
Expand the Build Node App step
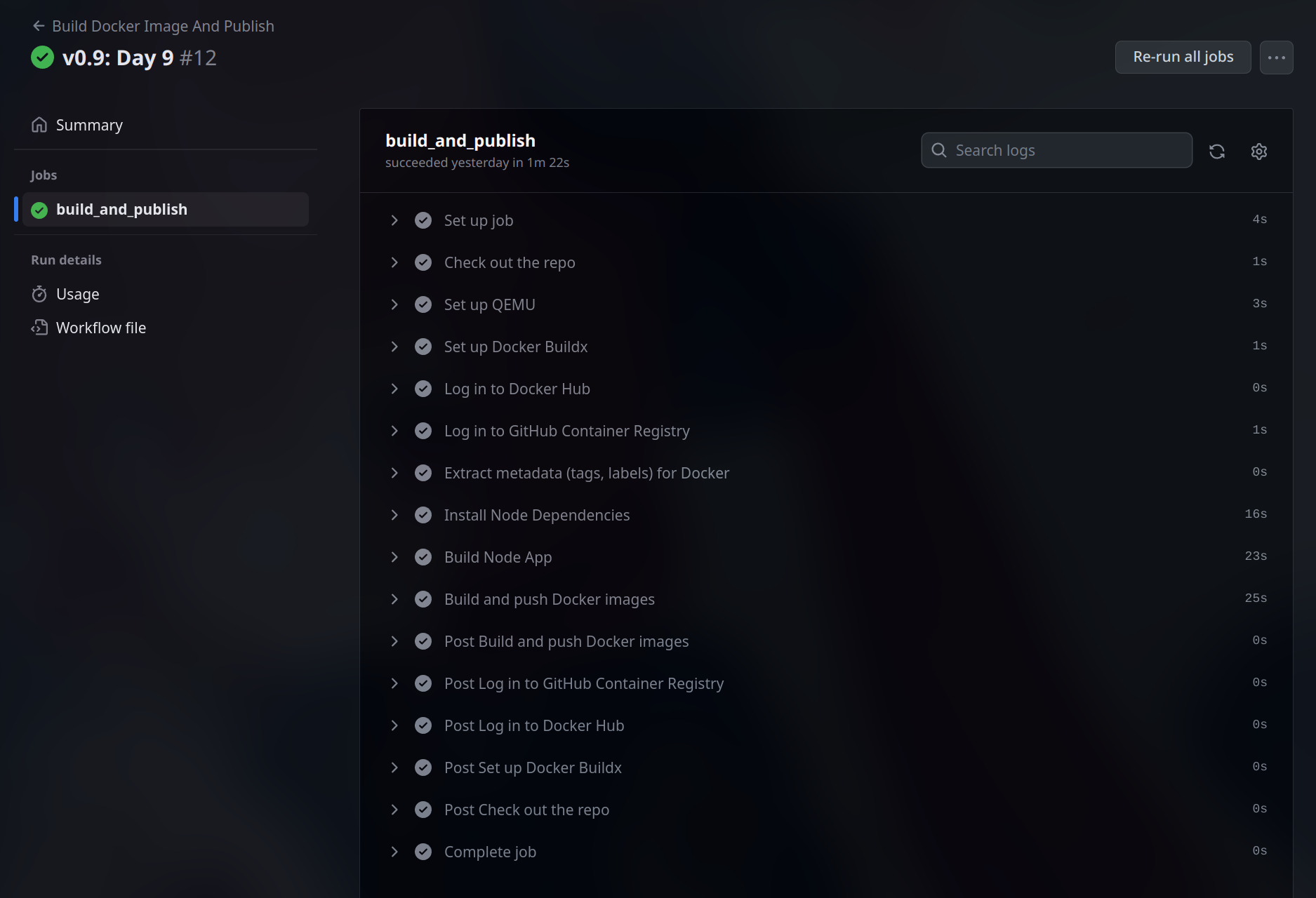coord(394,557)
